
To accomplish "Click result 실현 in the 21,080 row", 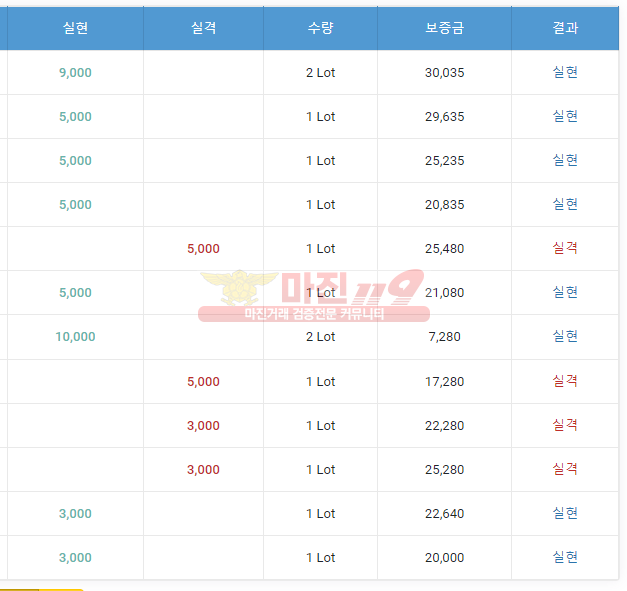I will 565,292.
